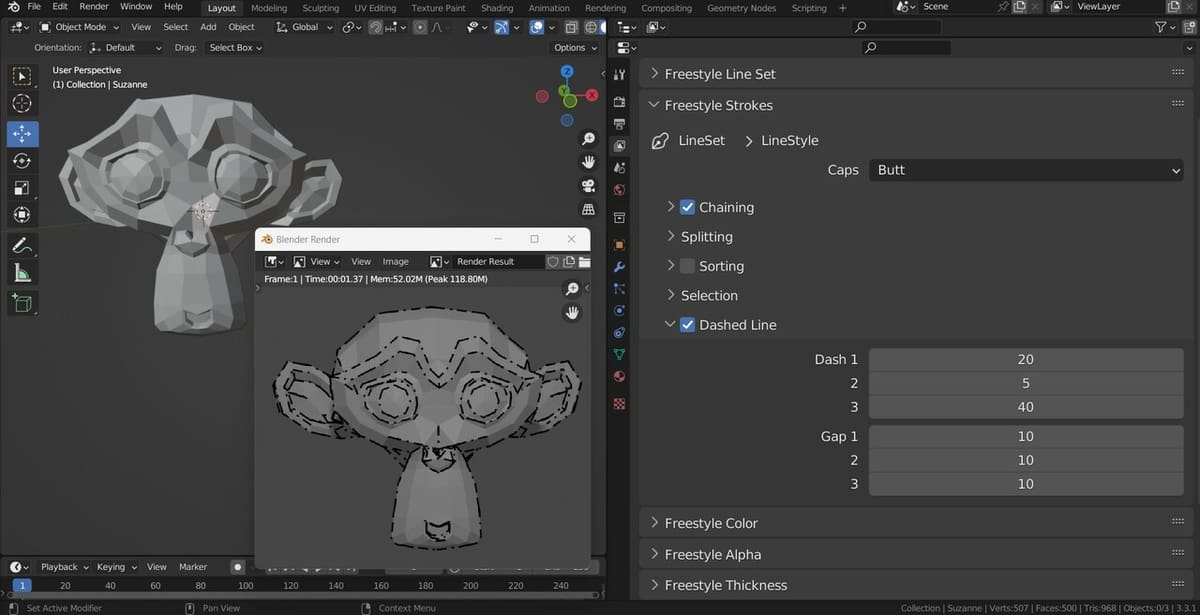Open the Material properties tab

[x=619, y=376]
